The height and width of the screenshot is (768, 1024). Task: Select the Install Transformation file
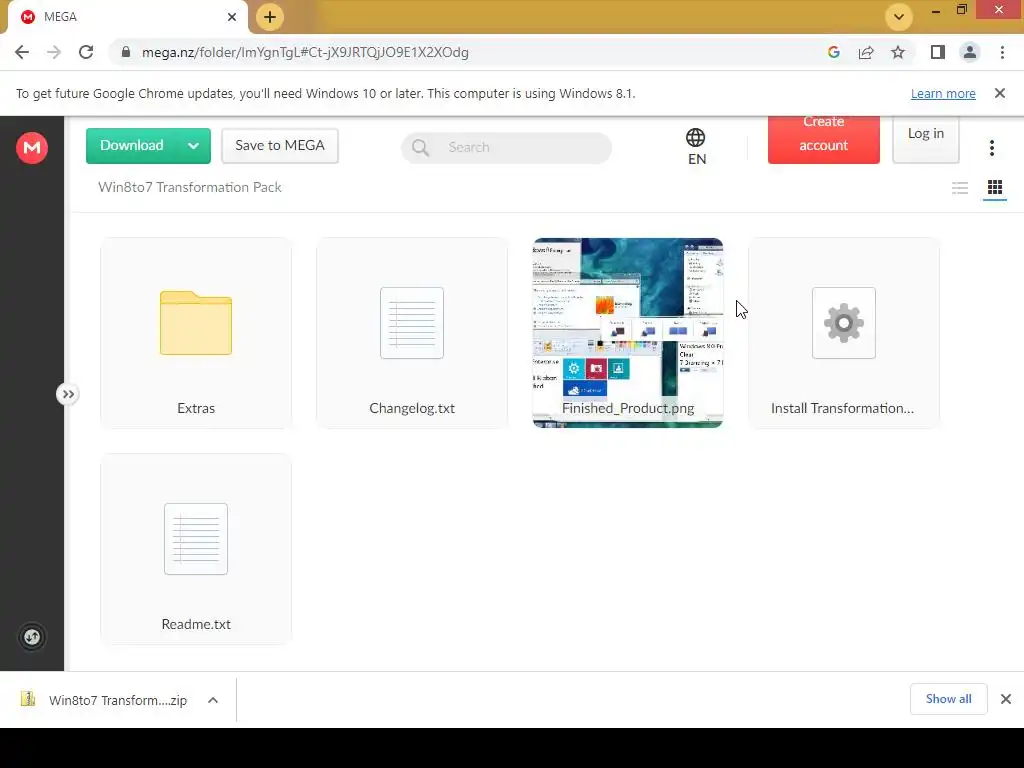844,333
